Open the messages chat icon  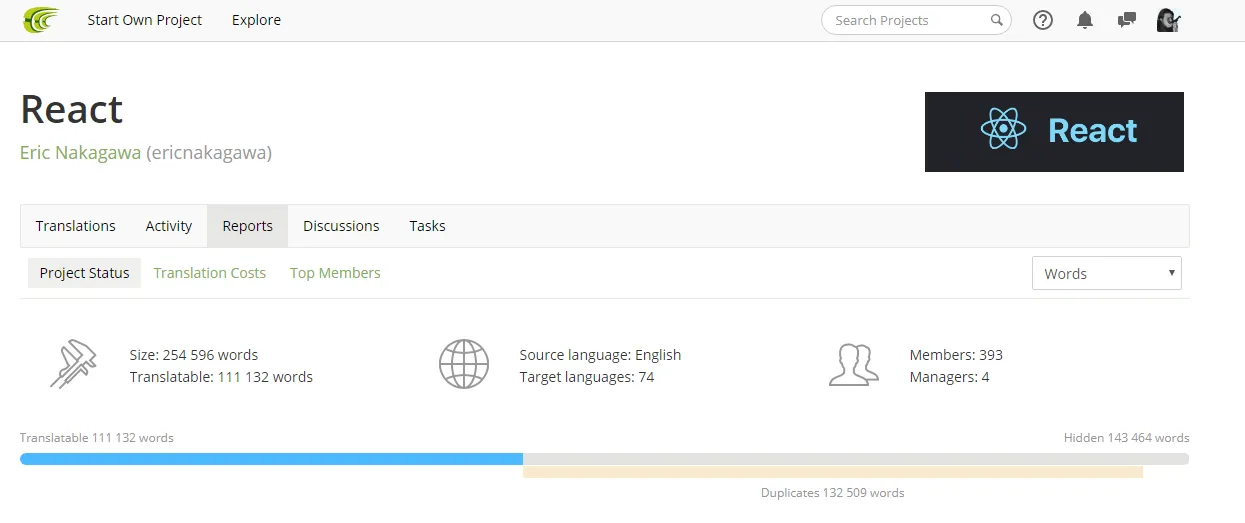1127,20
